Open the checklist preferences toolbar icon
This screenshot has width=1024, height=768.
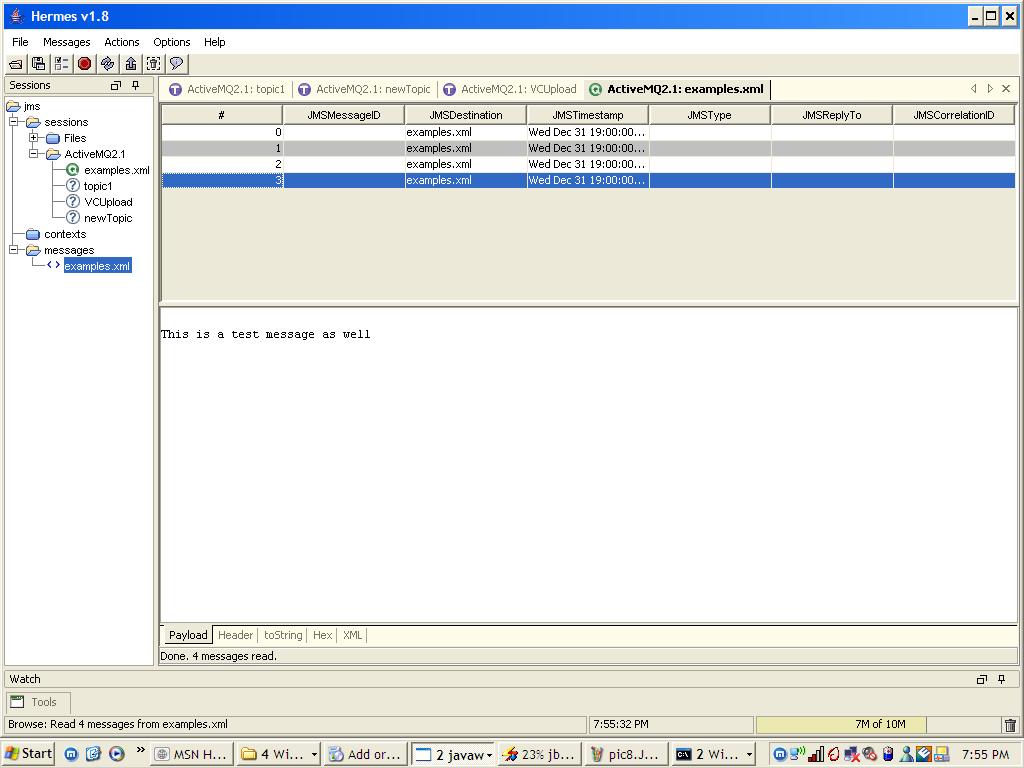[x=61, y=64]
